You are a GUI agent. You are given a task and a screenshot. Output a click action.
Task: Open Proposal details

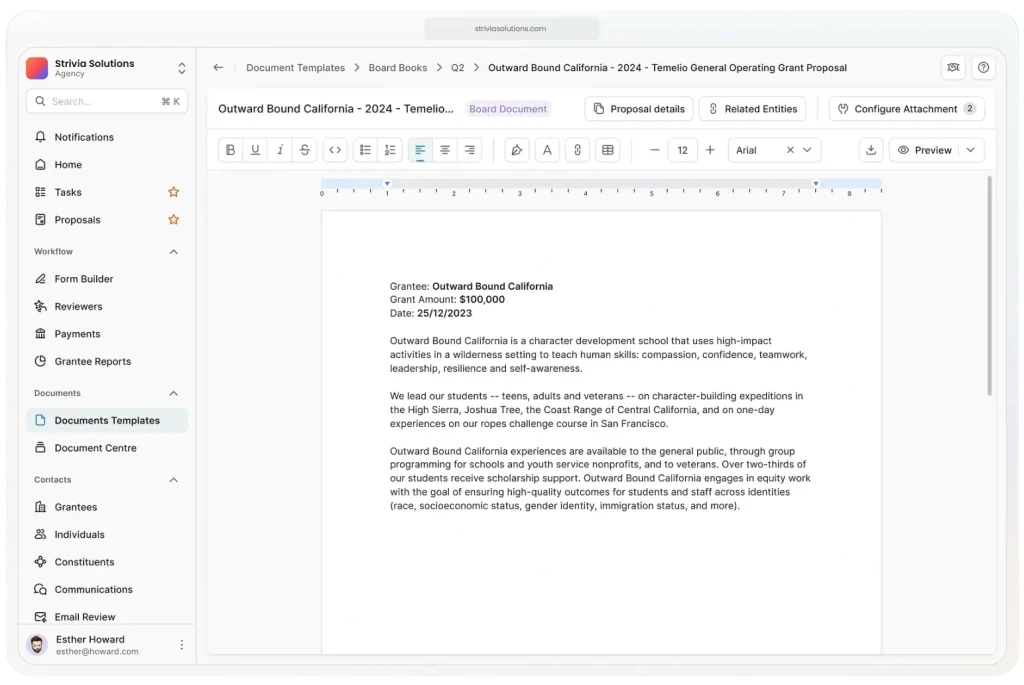pyautogui.click(x=638, y=109)
